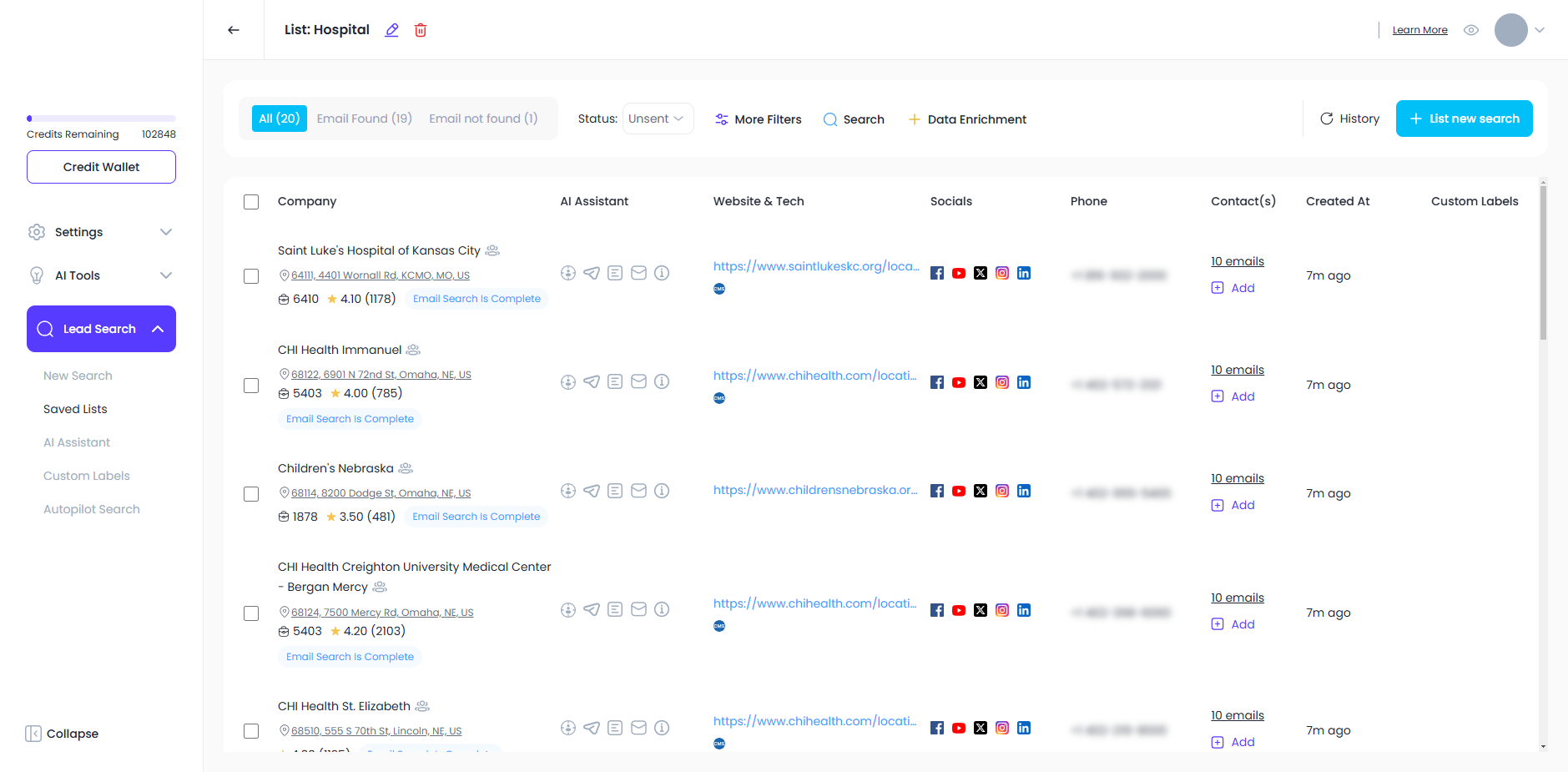Click the Credits Remaining progress bar
Image resolution: width=1568 pixels, height=772 pixels.
coord(101,119)
